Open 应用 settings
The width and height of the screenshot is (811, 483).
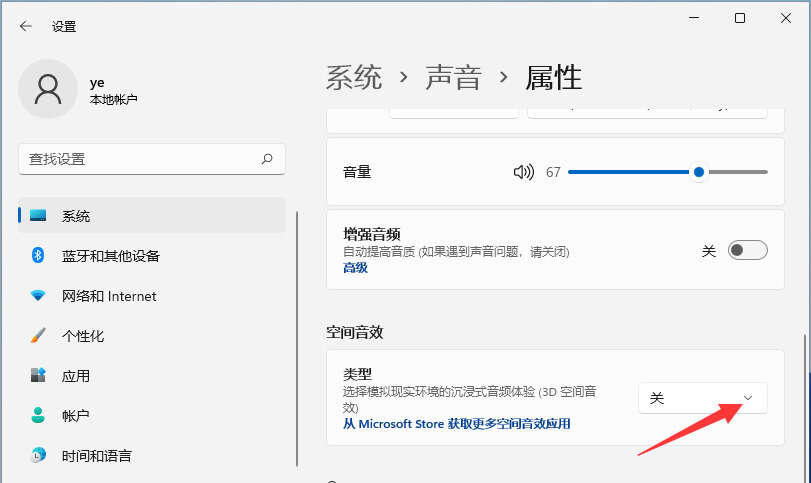(152, 375)
